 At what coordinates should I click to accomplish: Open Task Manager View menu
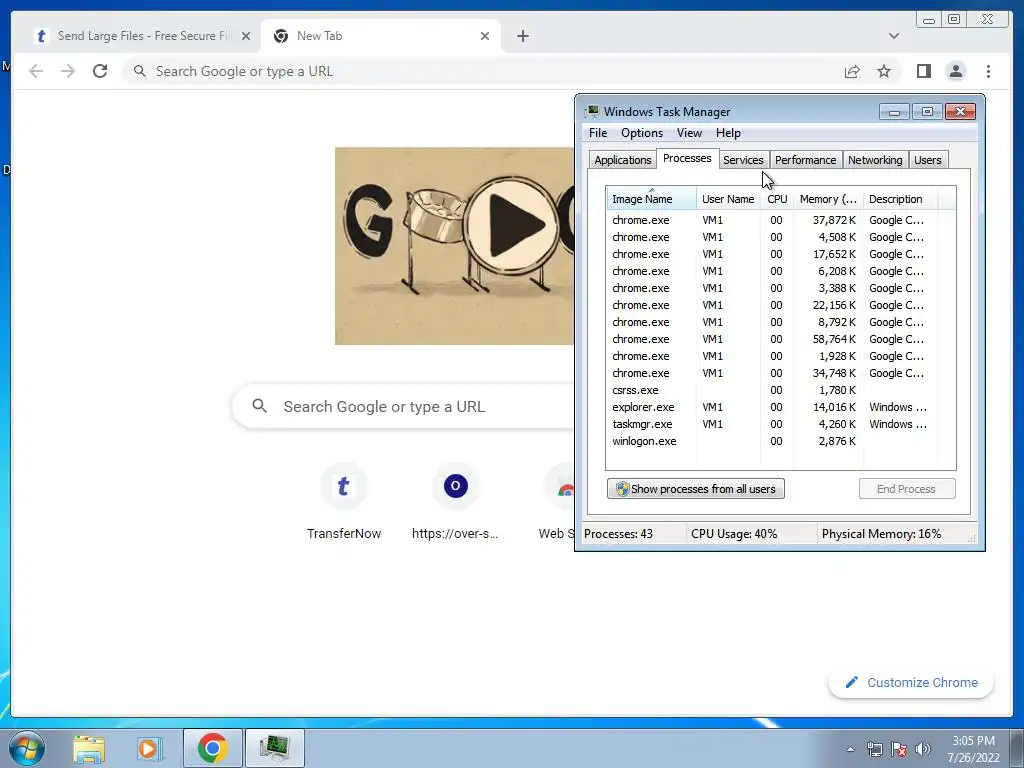tap(689, 133)
